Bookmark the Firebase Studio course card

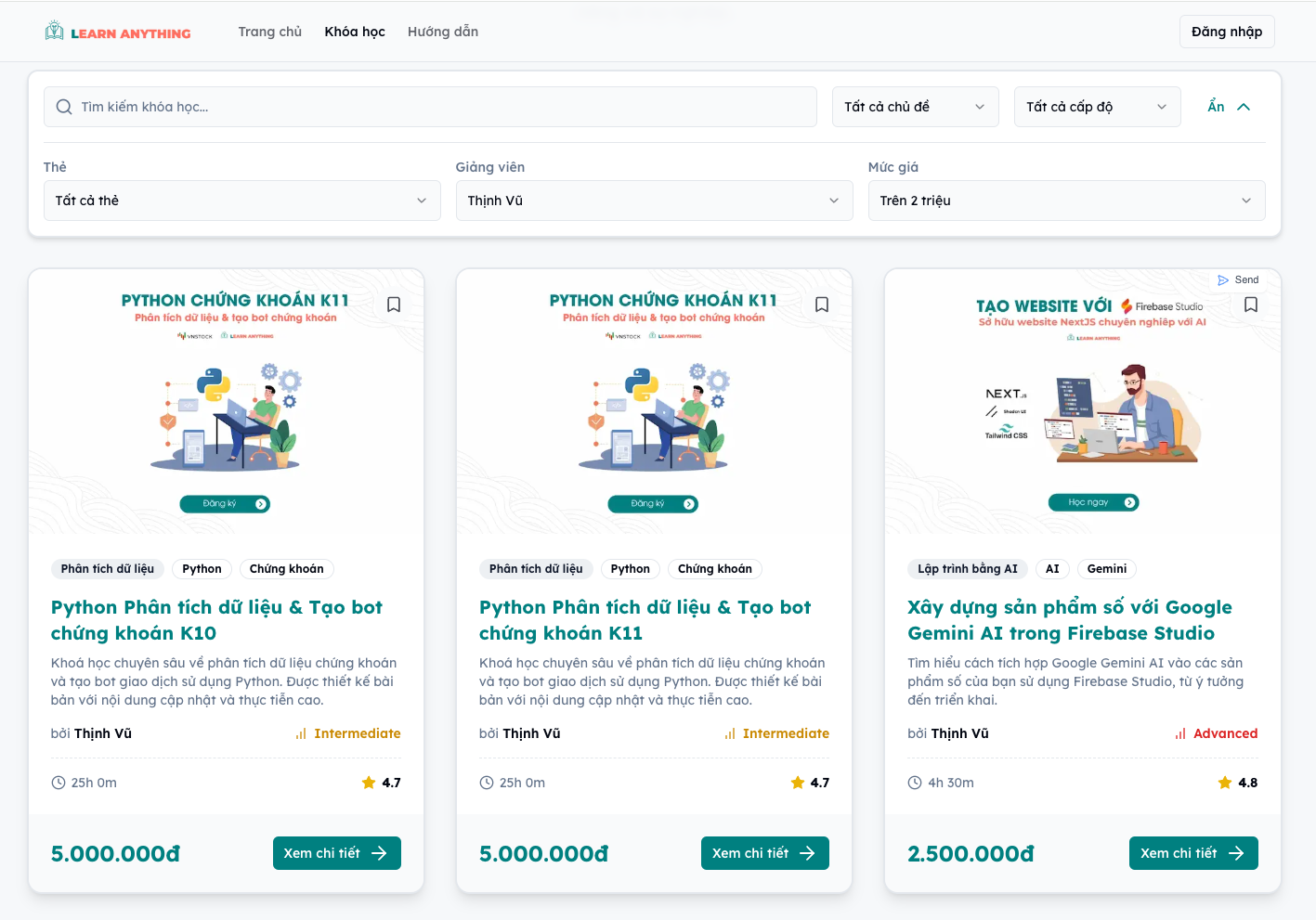click(1251, 305)
